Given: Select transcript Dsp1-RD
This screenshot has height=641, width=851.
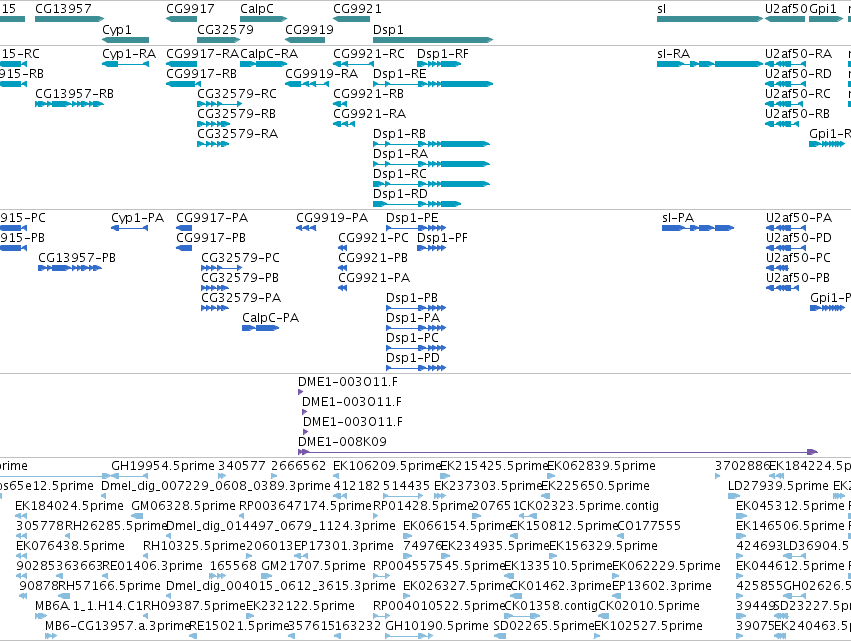Looking at the screenshot, I should [x=400, y=194].
